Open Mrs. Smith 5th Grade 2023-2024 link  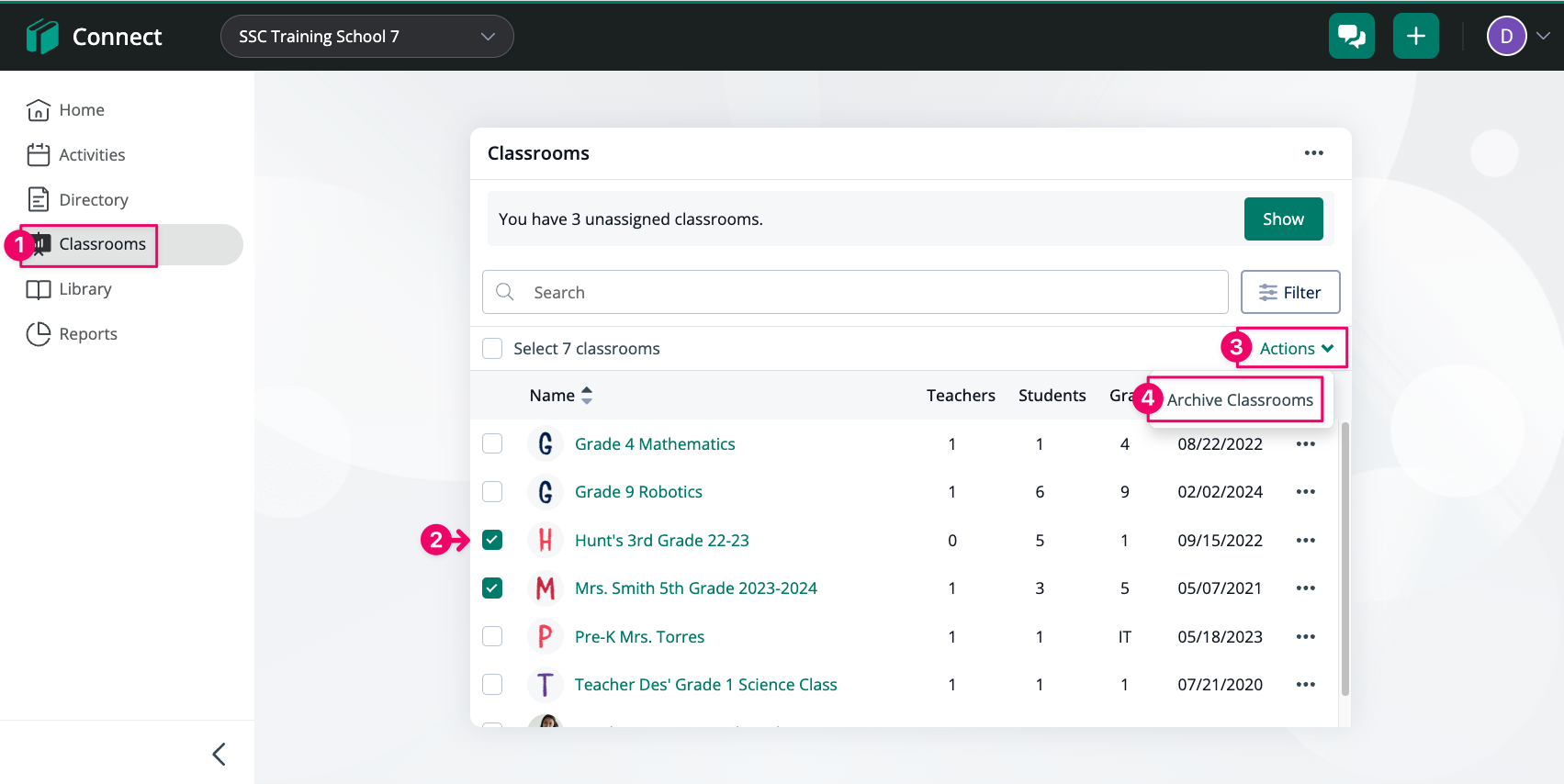(695, 588)
